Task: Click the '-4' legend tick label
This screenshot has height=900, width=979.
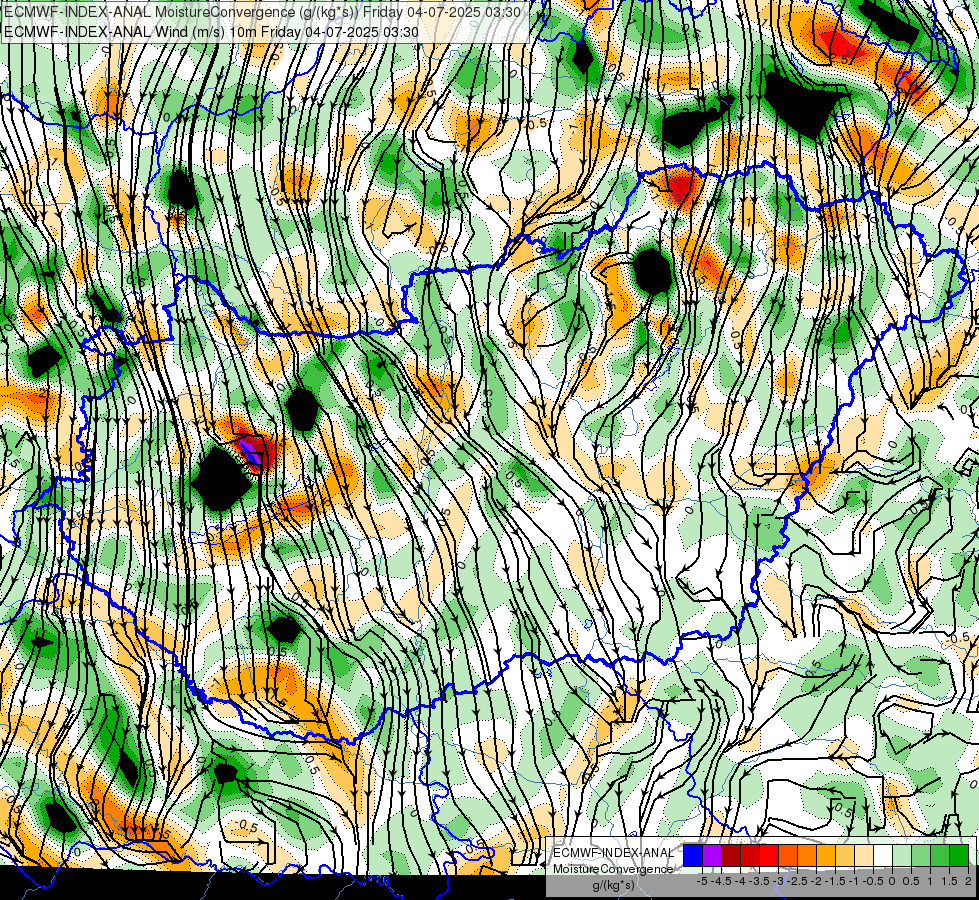Action: click(x=740, y=881)
